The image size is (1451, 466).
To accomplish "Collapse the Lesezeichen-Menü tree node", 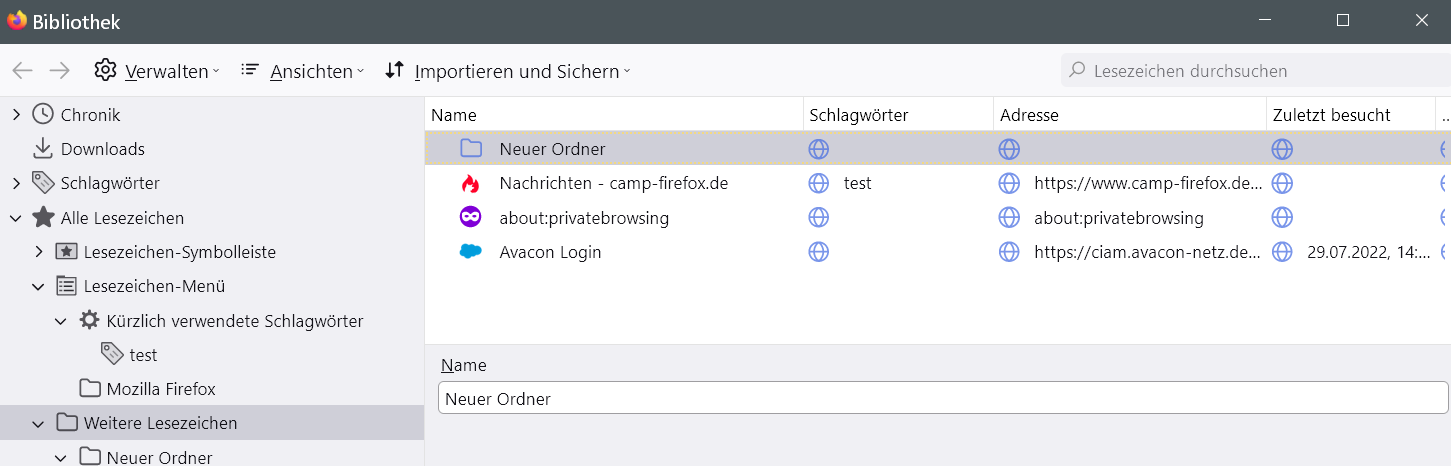I will point(39,287).
